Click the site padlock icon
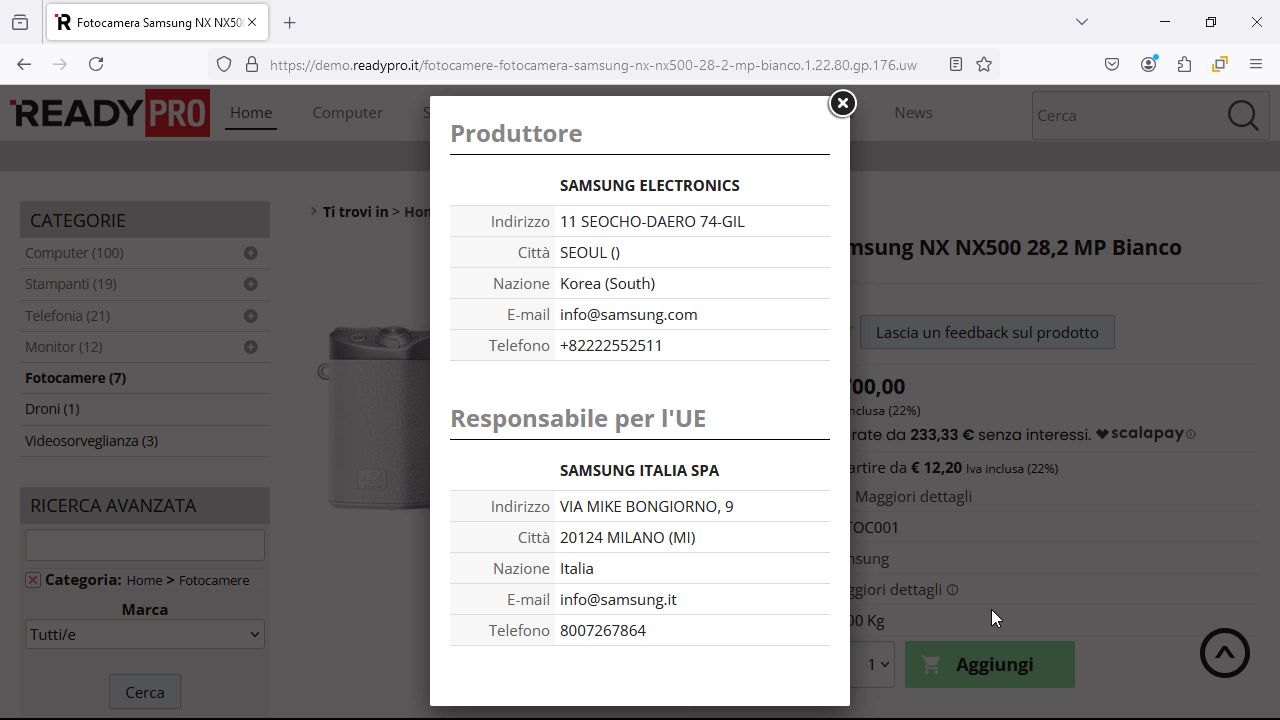Viewport: 1280px width, 720px height. click(252, 64)
